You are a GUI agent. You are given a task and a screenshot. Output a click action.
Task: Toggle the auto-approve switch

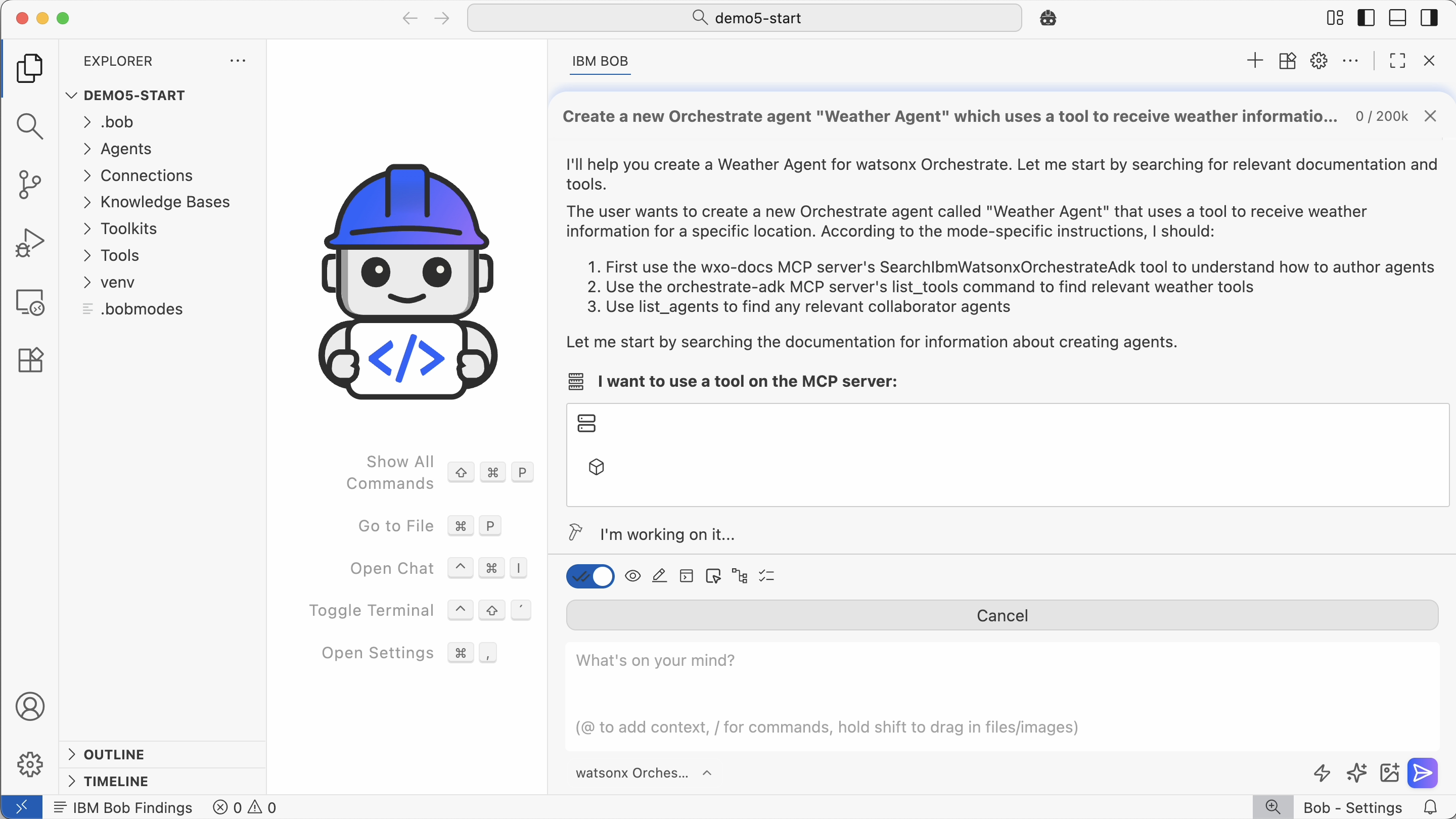(x=590, y=576)
